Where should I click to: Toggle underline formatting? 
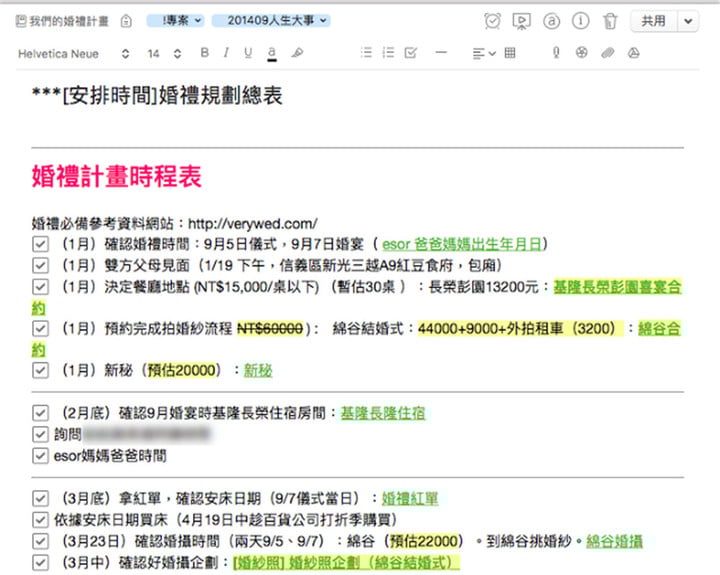pyautogui.click(x=248, y=53)
